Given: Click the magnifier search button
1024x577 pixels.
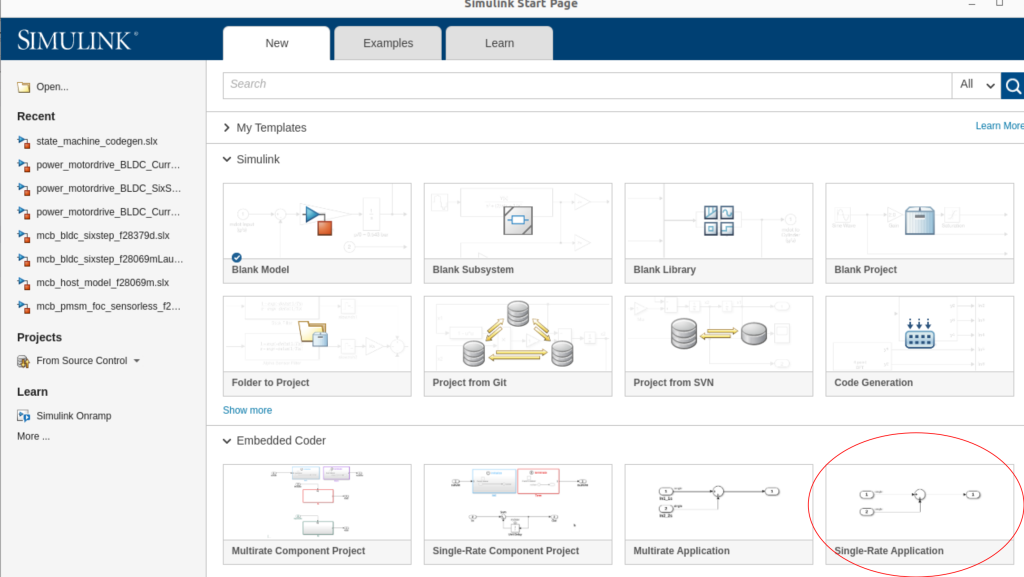Looking at the screenshot, I should (1013, 86).
